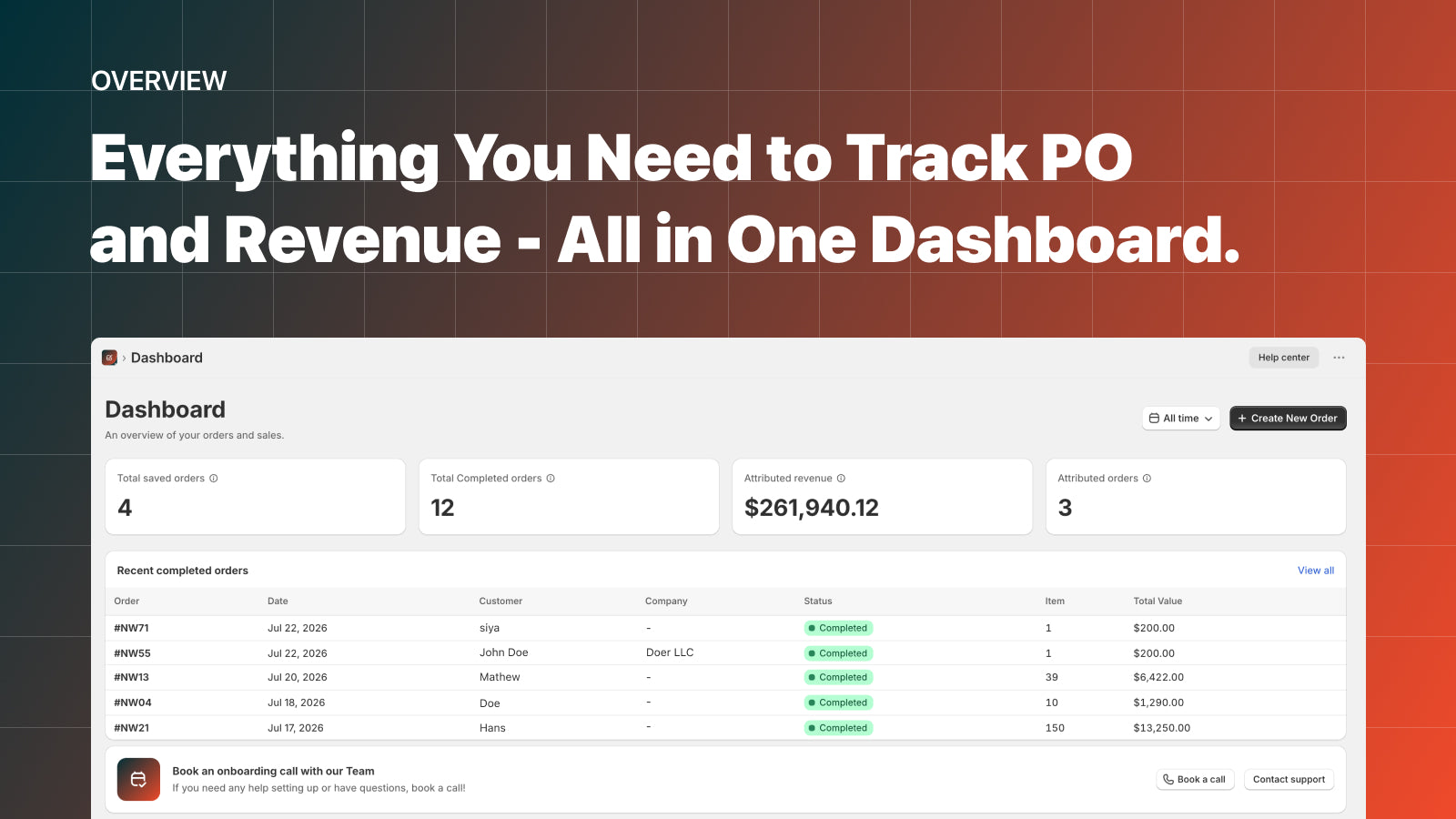Click the onboarding call calendar icon
The width and height of the screenshot is (1456, 819).
point(138,780)
